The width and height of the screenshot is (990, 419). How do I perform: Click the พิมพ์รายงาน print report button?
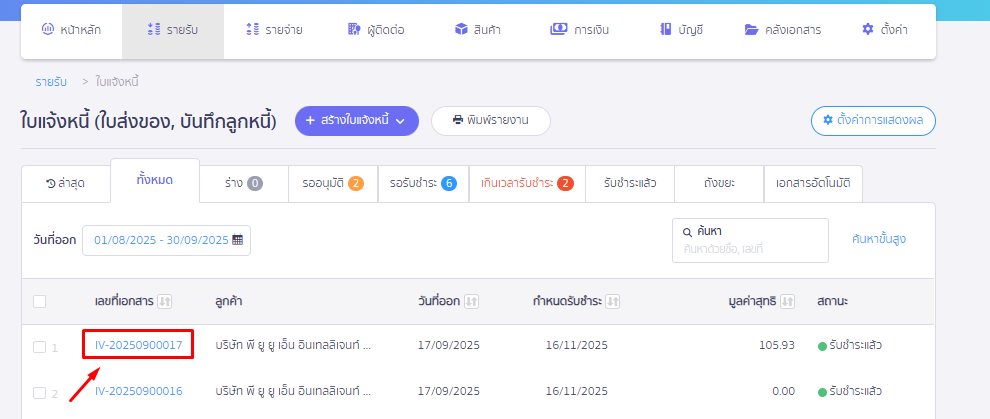coord(491,121)
